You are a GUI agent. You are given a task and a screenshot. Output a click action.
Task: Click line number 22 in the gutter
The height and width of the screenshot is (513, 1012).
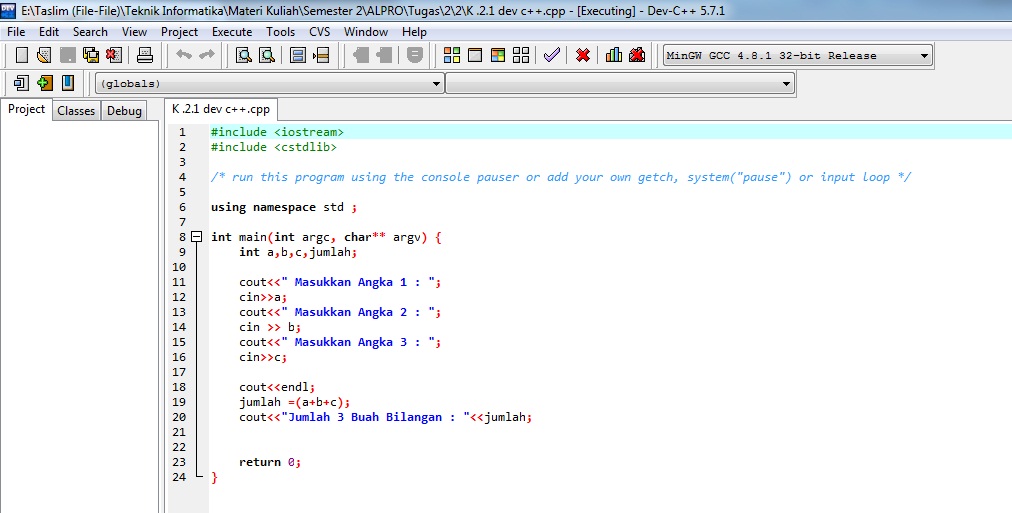[179, 447]
